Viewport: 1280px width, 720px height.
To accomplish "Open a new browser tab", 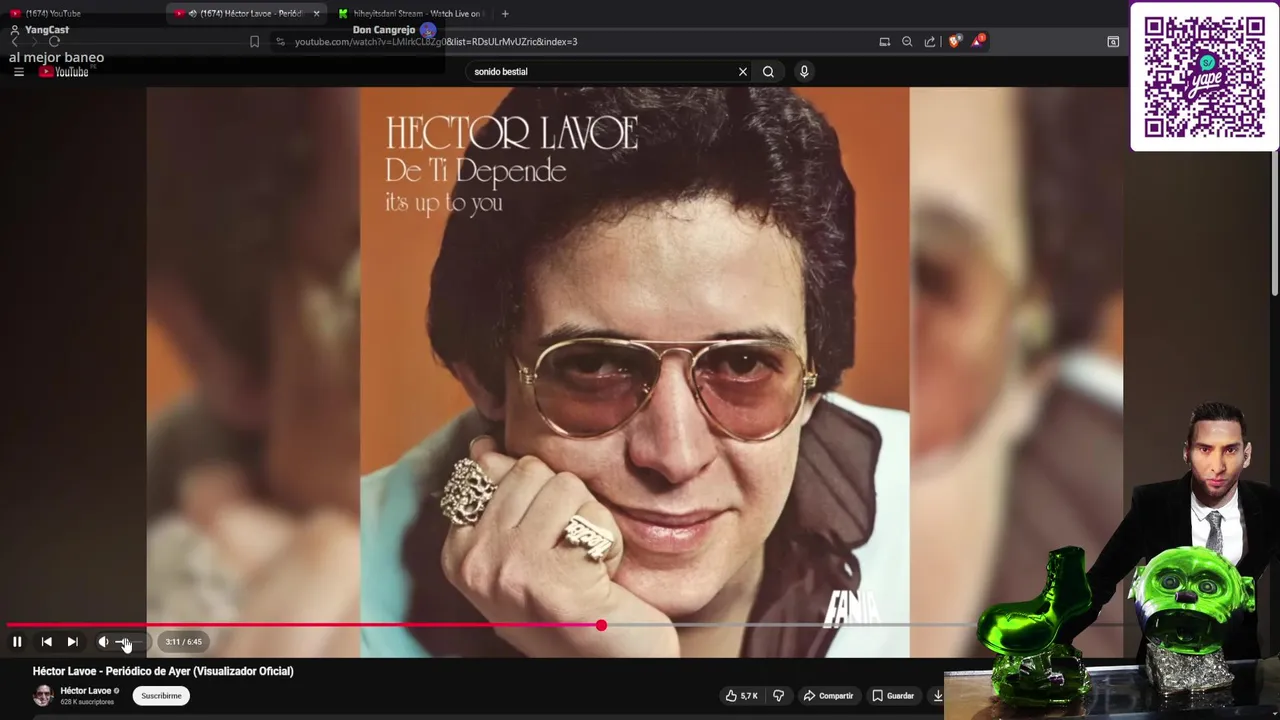I will point(505,13).
